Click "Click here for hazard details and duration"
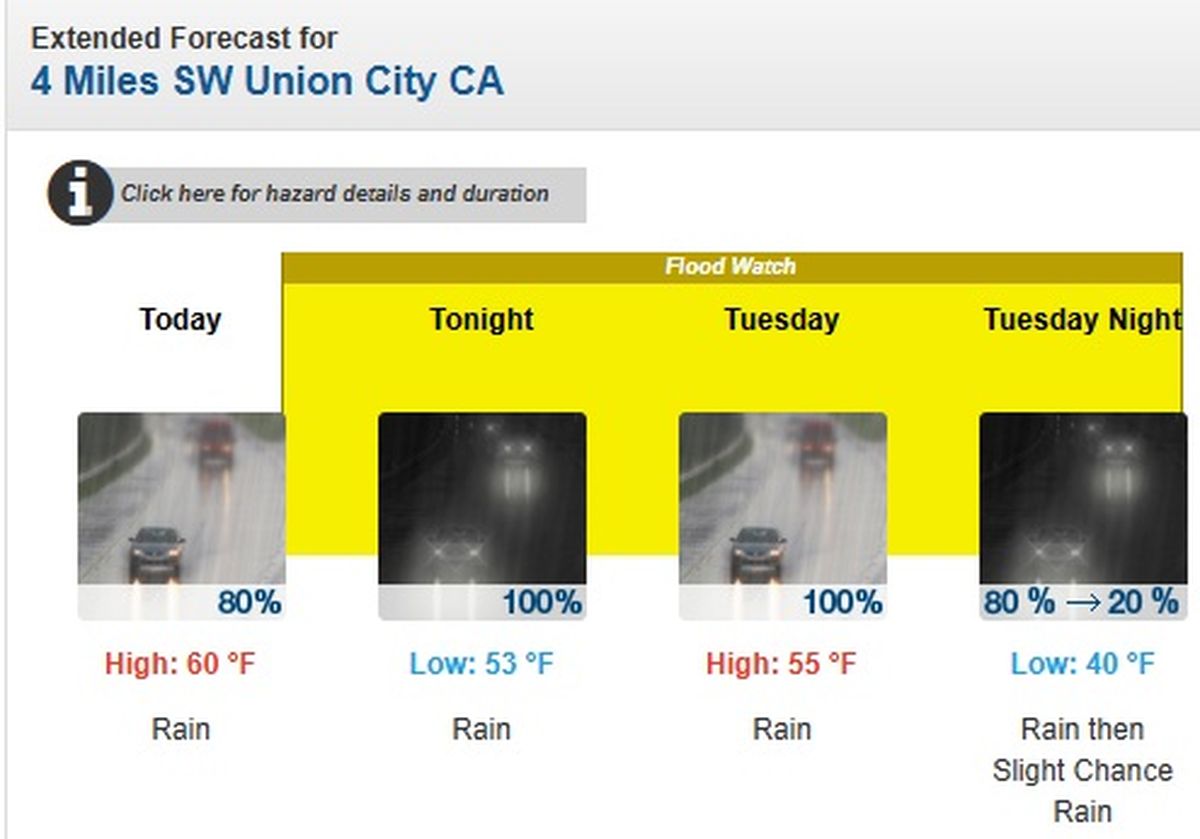 point(335,194)
